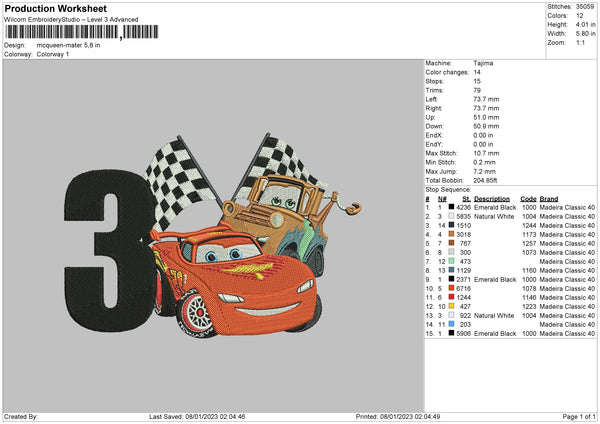The image size is (600, 424).
Task: Click the McQueen and Mater embroidery design preview
Action: (213, 236)
